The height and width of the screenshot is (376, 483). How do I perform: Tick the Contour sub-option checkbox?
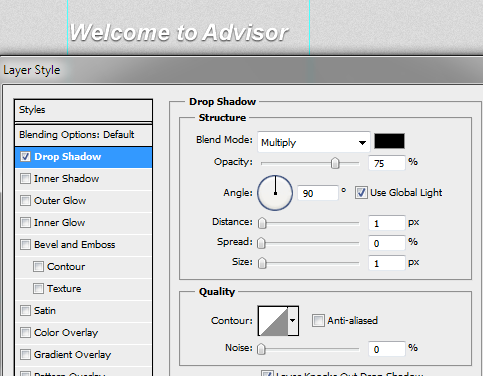[x=38, y=267]
